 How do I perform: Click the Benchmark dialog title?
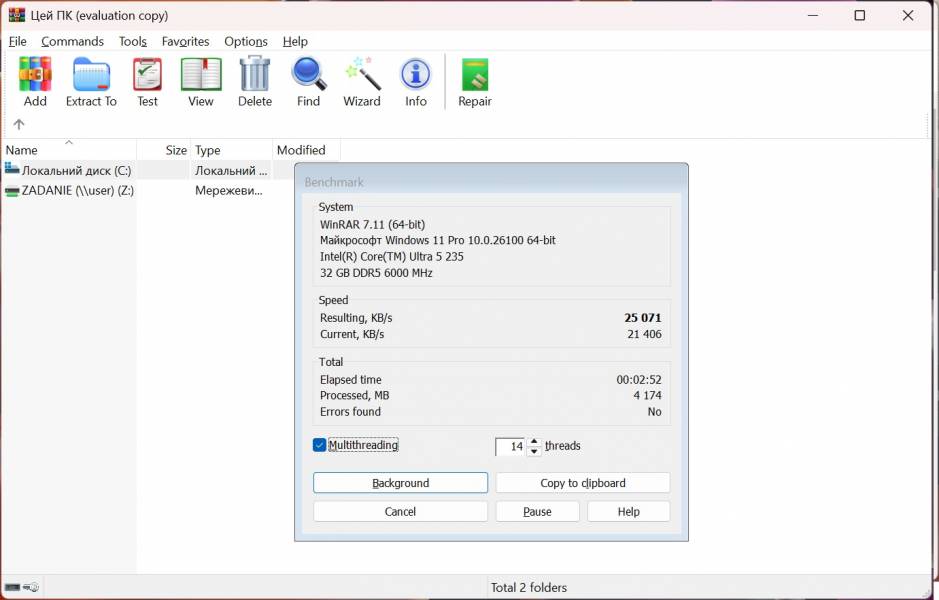(334, 182)
